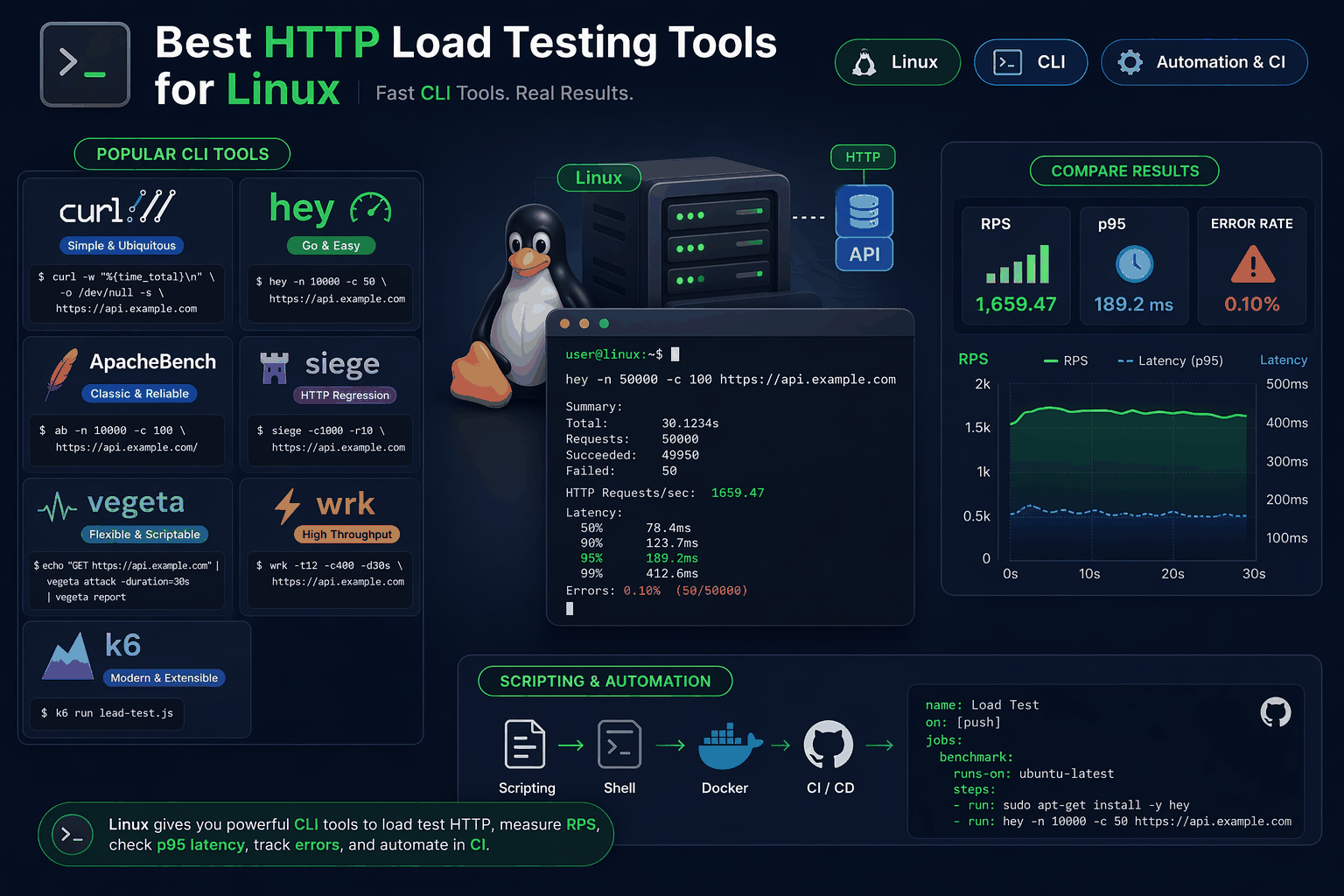This screenshot has width=1344, height=896.
Task: Click the Docker whale icon in automation flow
Action: [x=725, y=745]
